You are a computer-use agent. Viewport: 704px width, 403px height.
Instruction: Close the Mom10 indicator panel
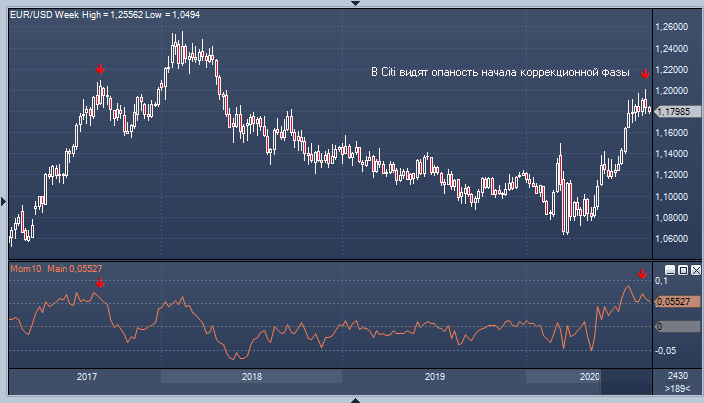696,270
